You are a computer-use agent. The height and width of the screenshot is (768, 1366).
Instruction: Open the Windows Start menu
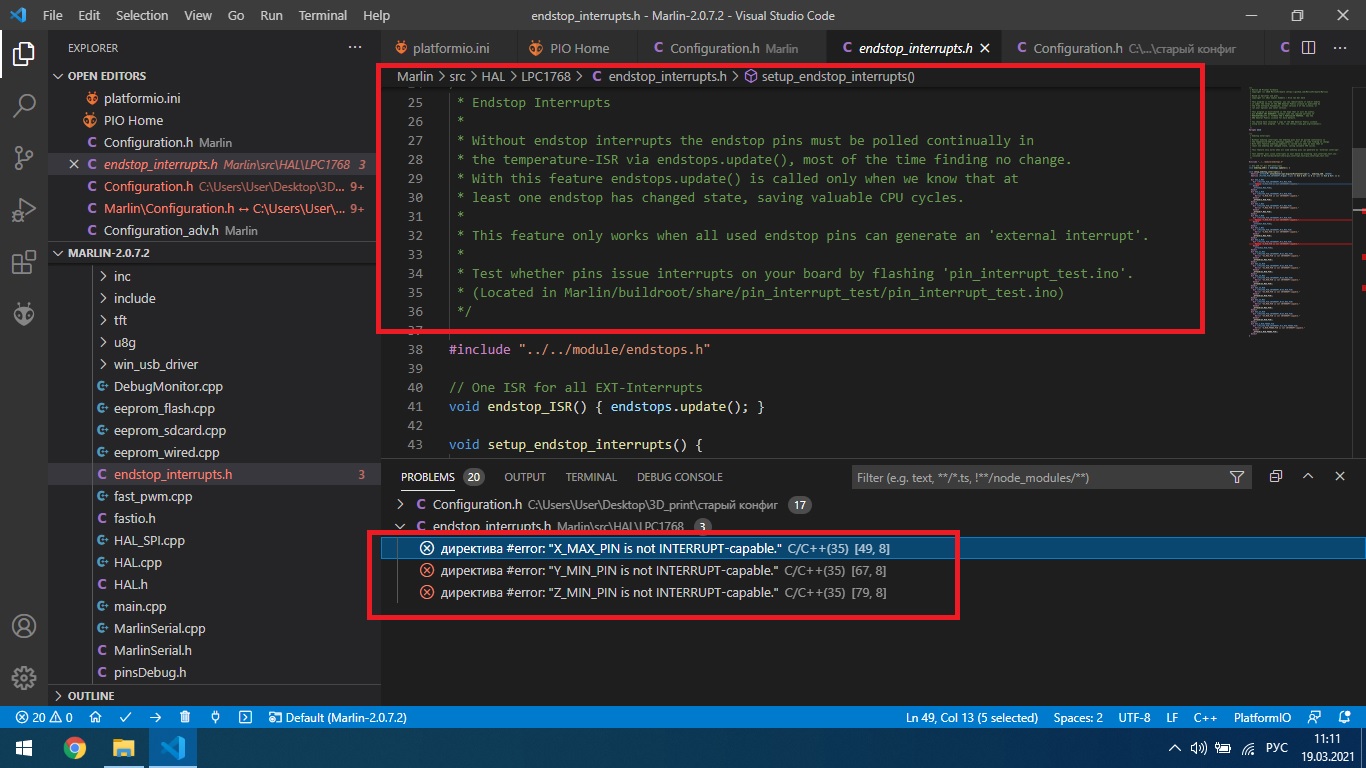tap(24, 747)
